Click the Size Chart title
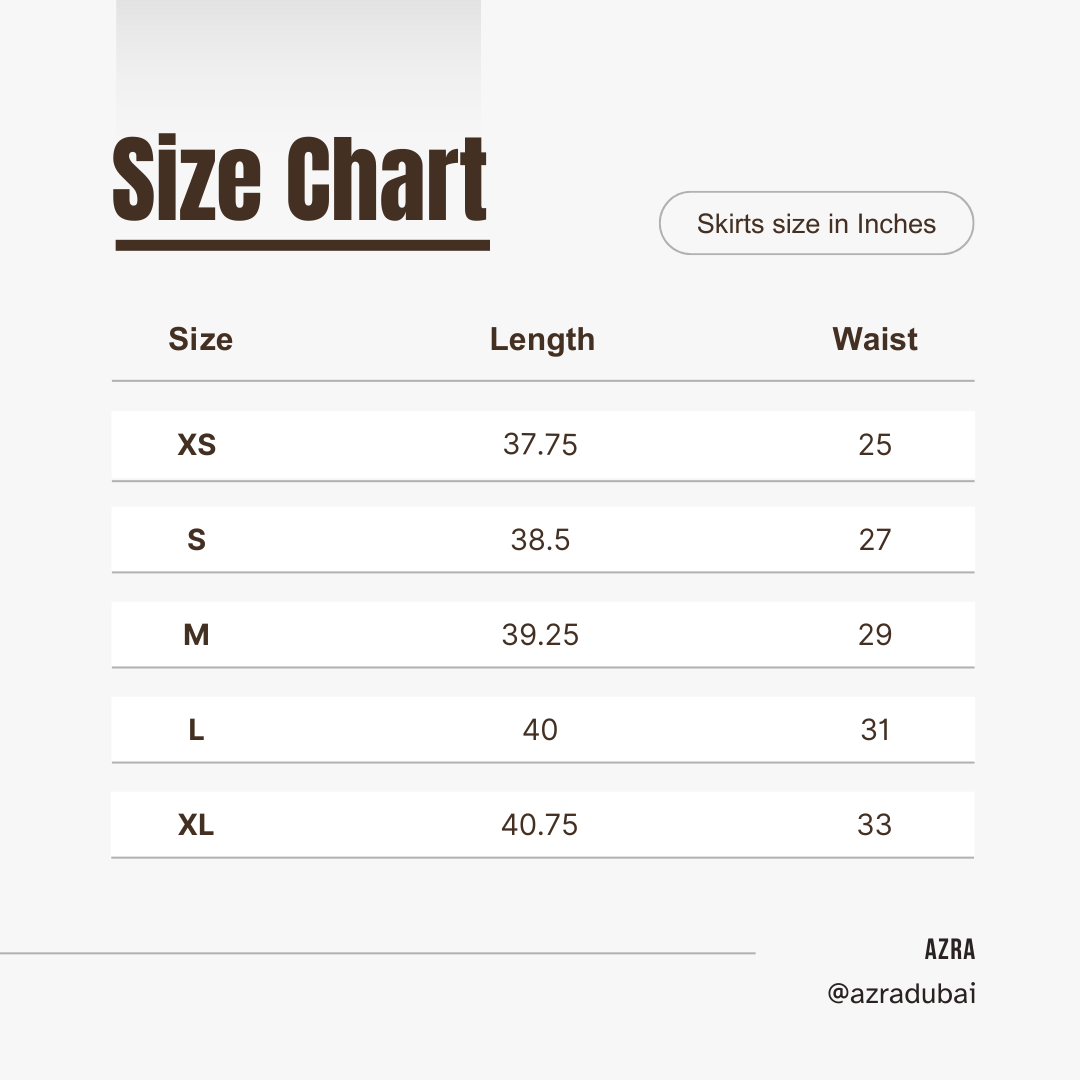The width and height of the screenshot is (1080, 1080). pyautogui.click(x=300, y=182)
